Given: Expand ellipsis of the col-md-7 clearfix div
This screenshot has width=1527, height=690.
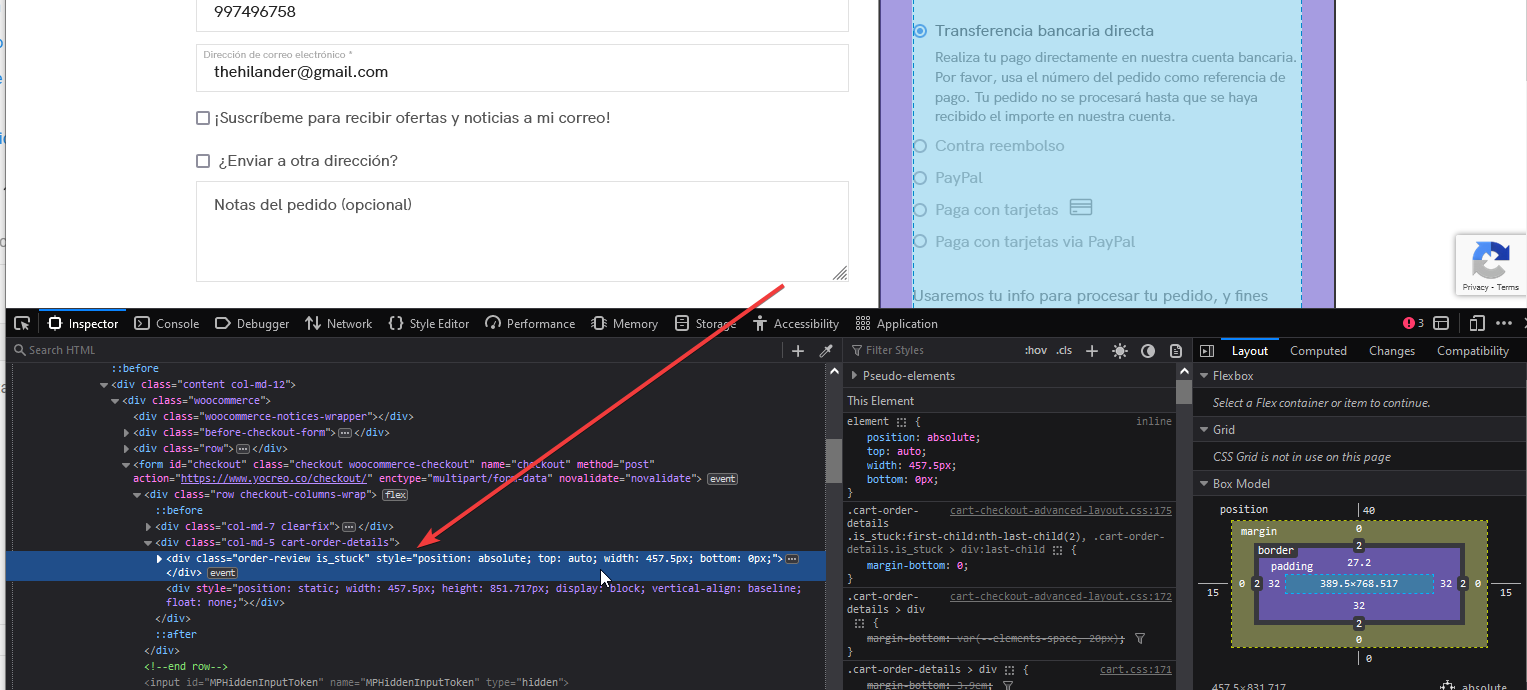Looking at the screenshot, I should (349, 527).
